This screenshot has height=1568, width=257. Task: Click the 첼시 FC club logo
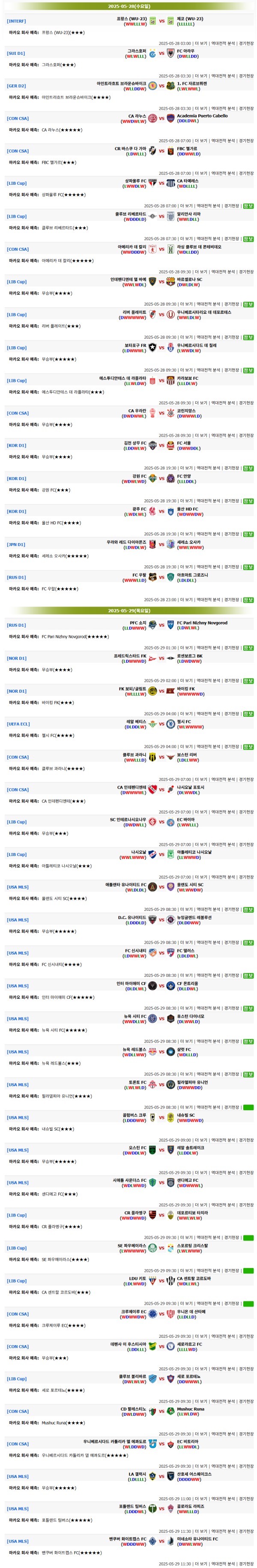(171, 724)
